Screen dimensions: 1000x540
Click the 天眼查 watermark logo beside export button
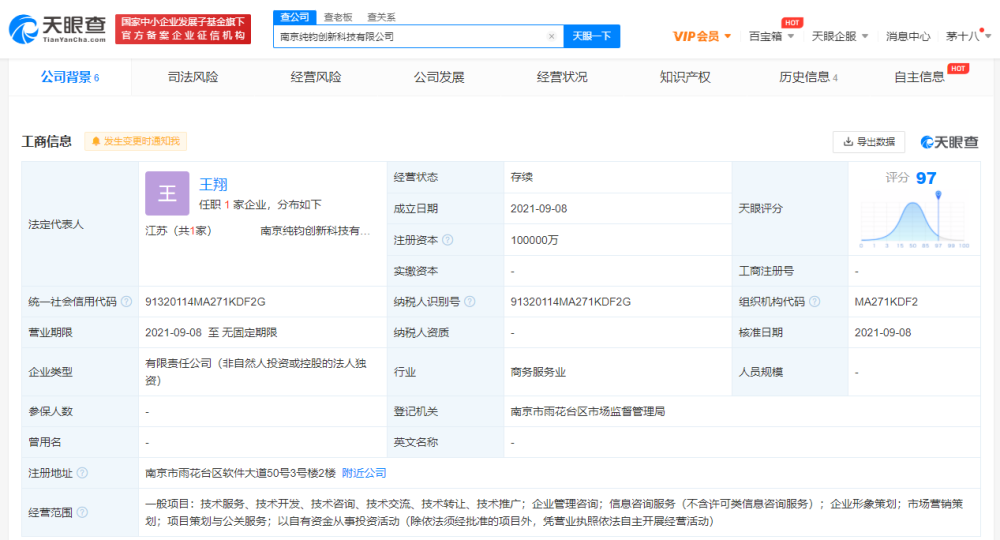pos(949,142)
